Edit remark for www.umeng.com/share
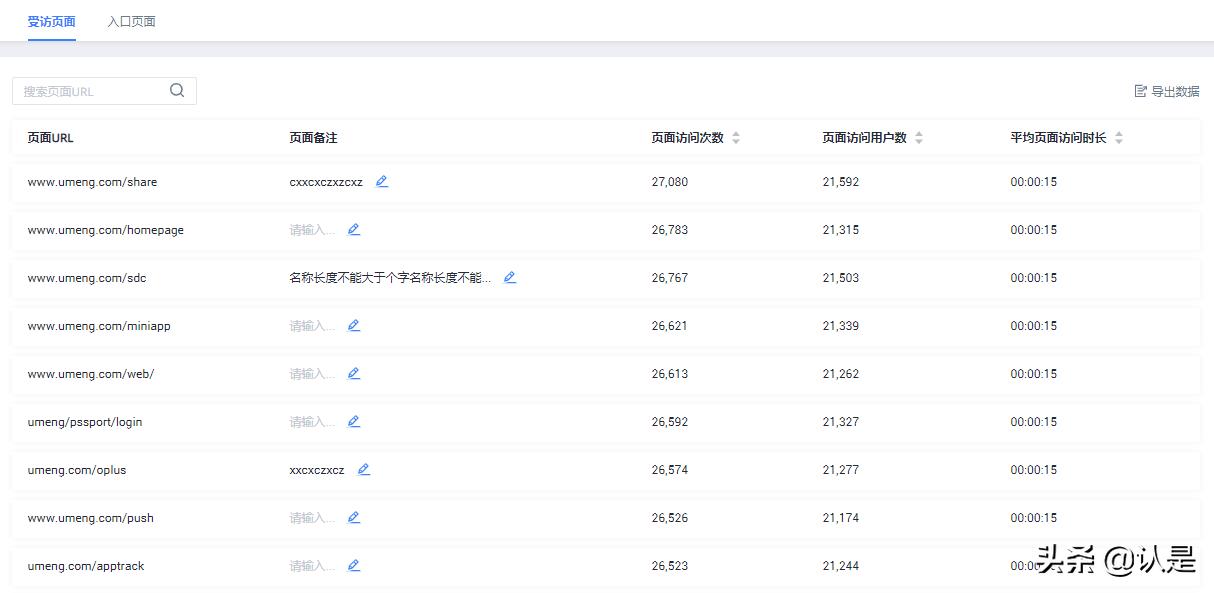Image resolution: width=1214 pixels, height=593 pixels. [382, 182]
